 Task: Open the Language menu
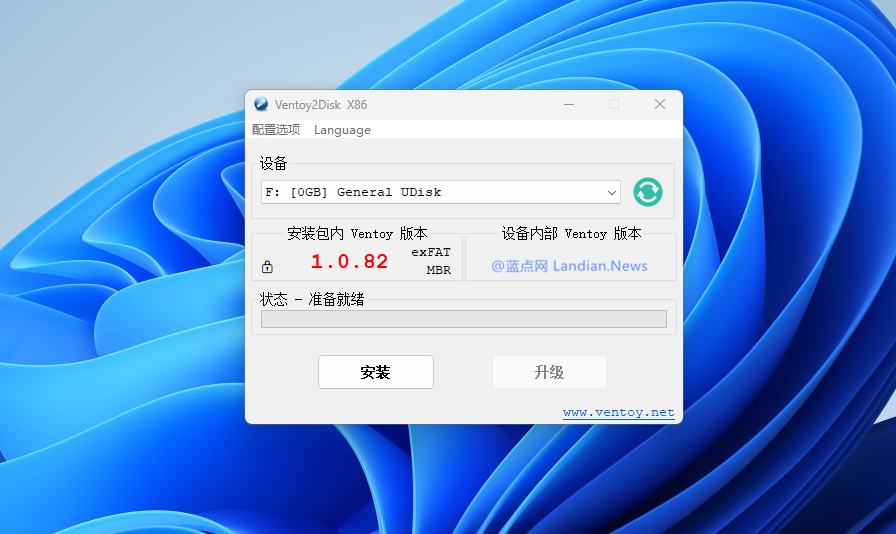[x=342, y=130]
